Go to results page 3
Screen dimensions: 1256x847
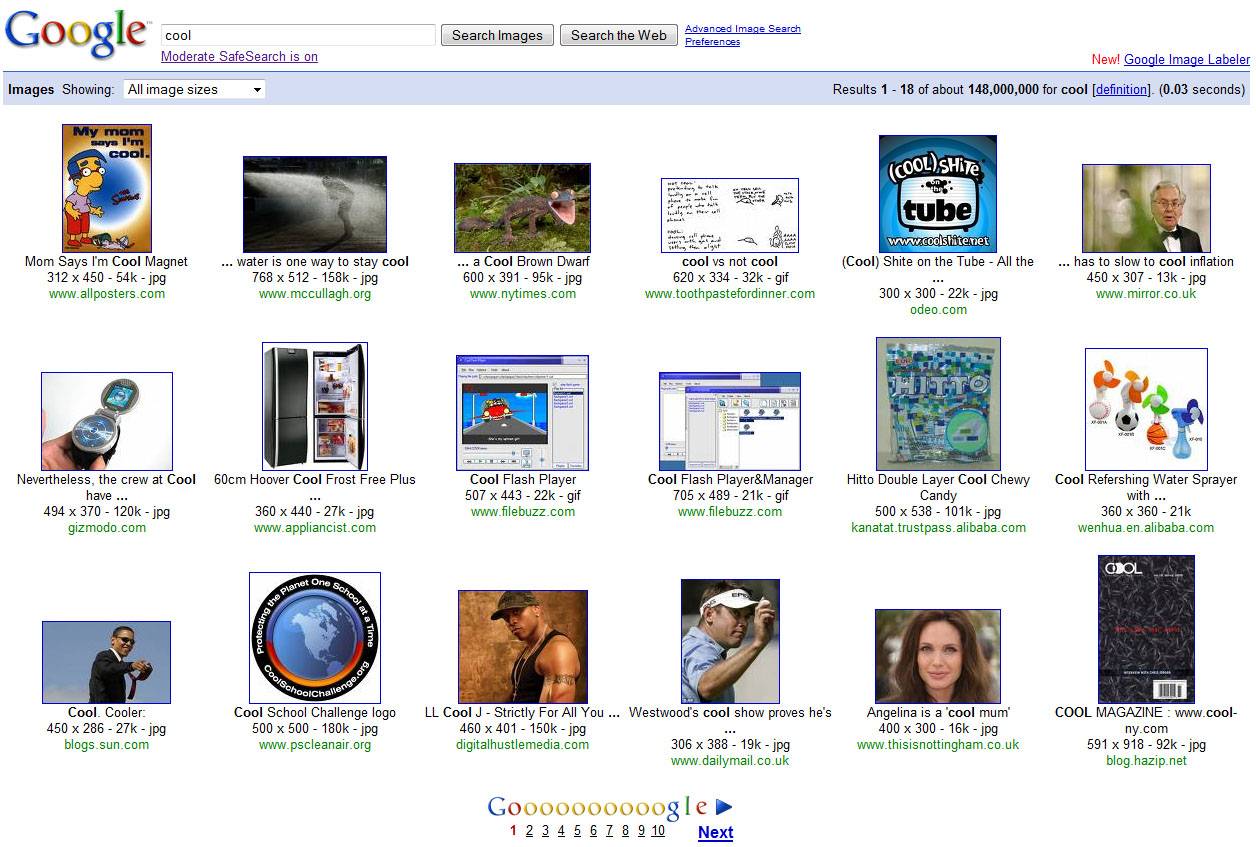click(x=546, y=831)
